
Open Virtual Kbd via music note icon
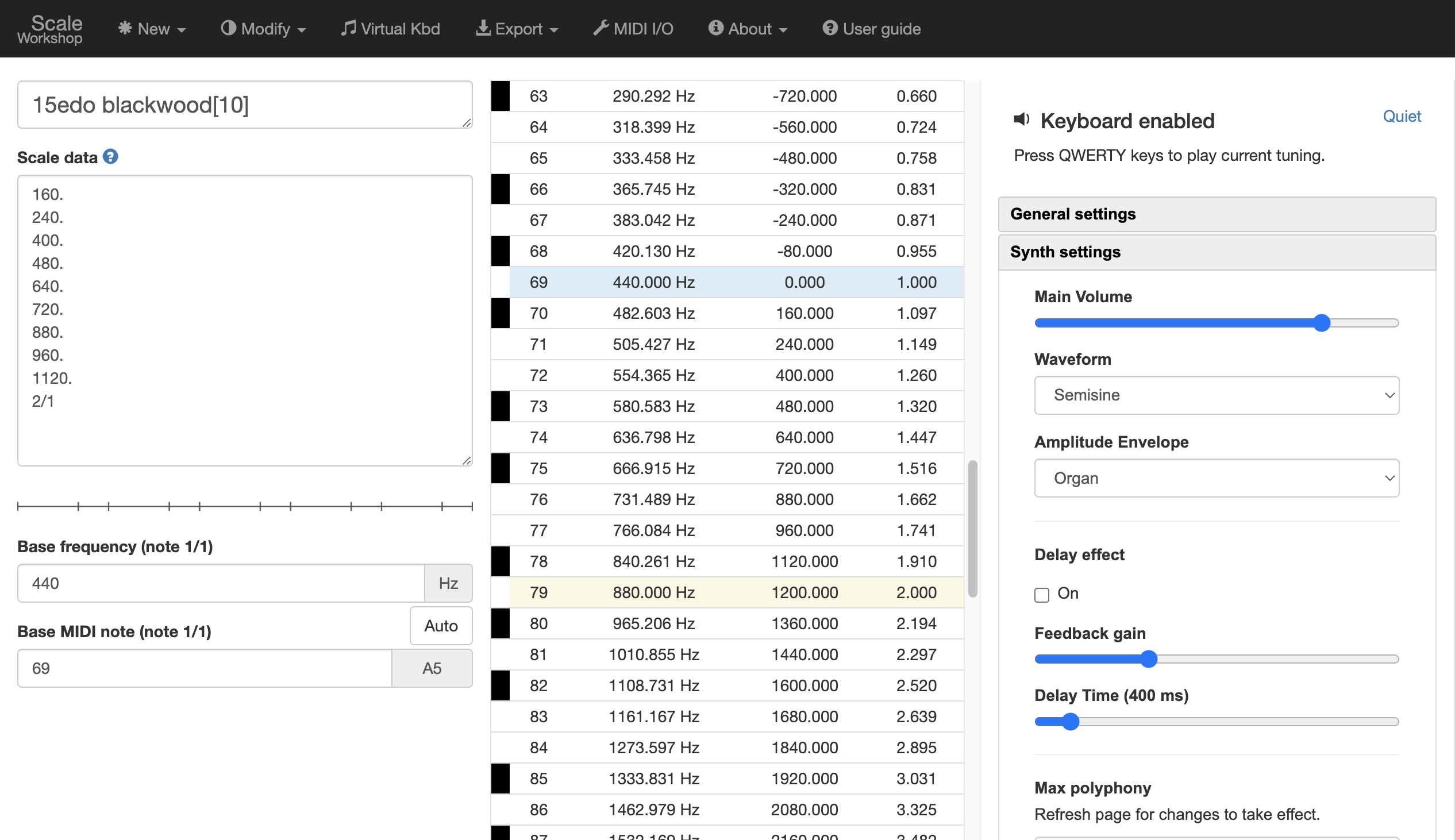tap(348, 28)
